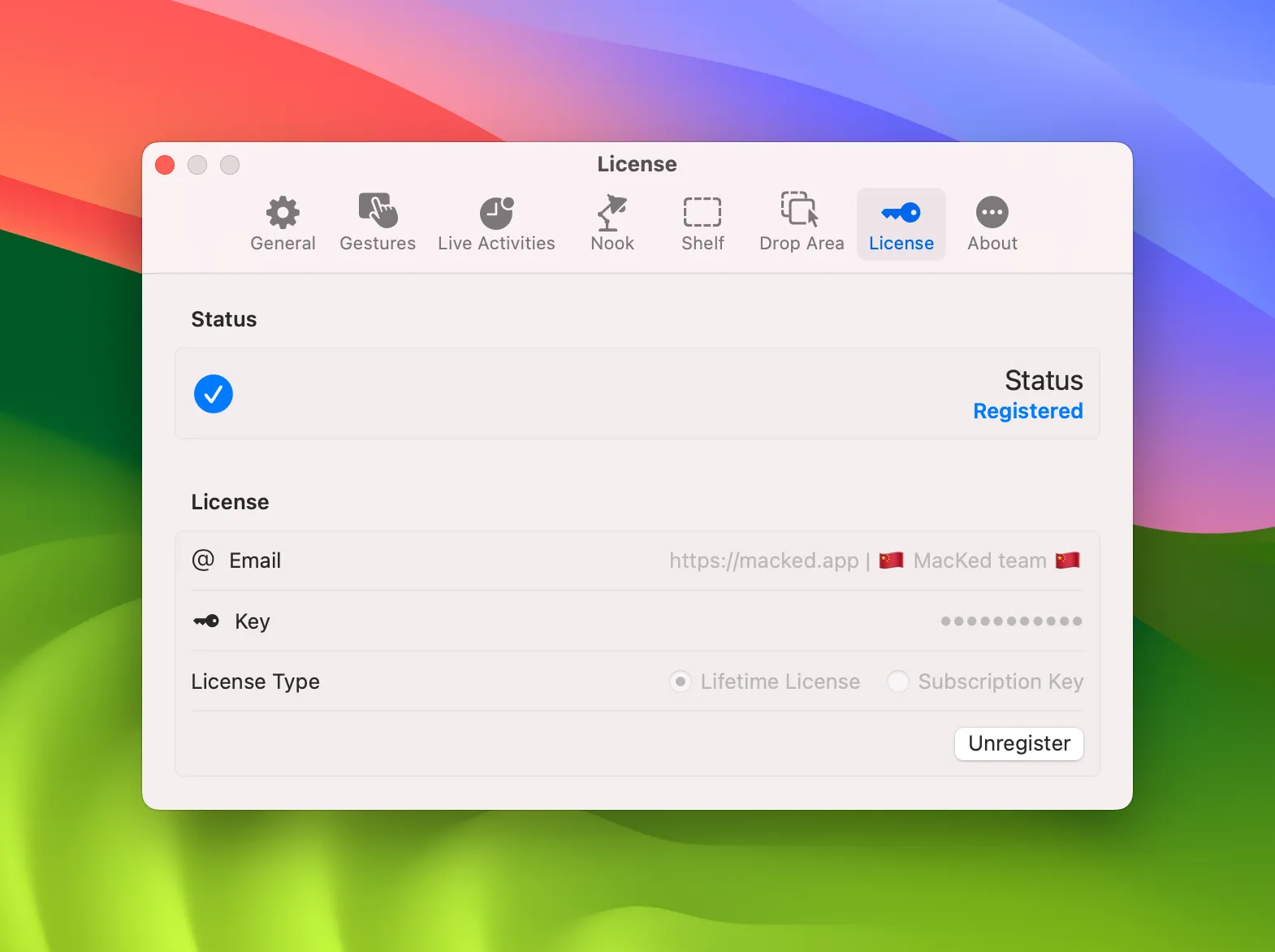Click the Drop Area tab label
The image size is (1275, 952).
pyautogui.click(x=802, y=244)
